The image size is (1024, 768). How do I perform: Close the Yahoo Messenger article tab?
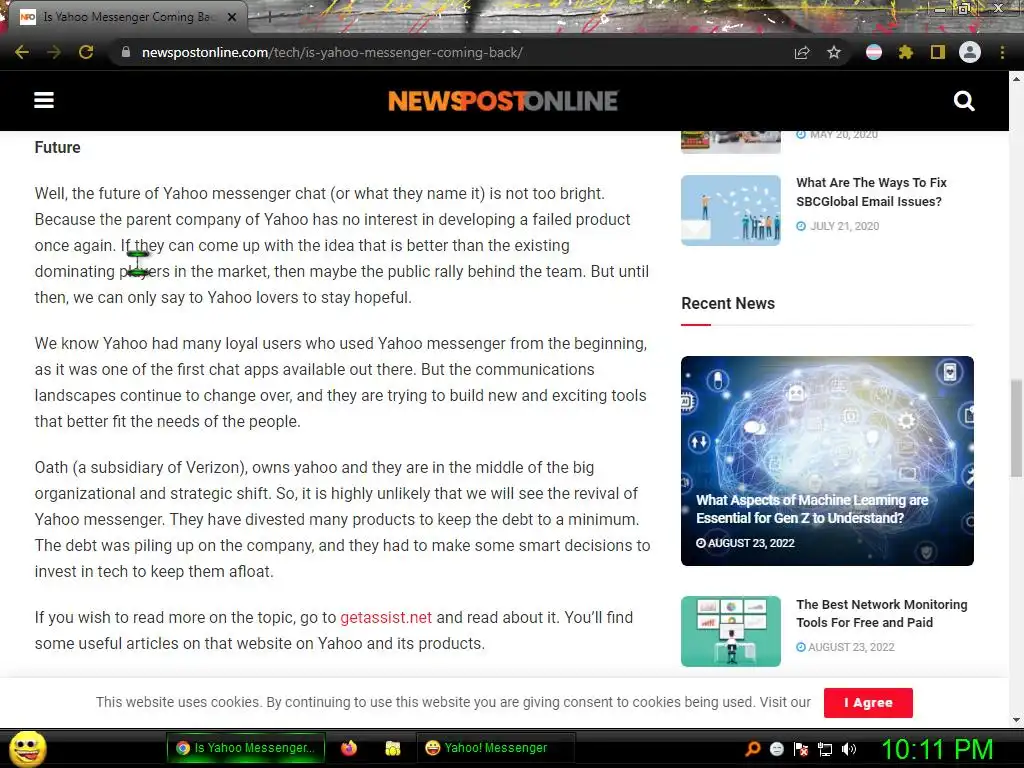click(232, 17)
